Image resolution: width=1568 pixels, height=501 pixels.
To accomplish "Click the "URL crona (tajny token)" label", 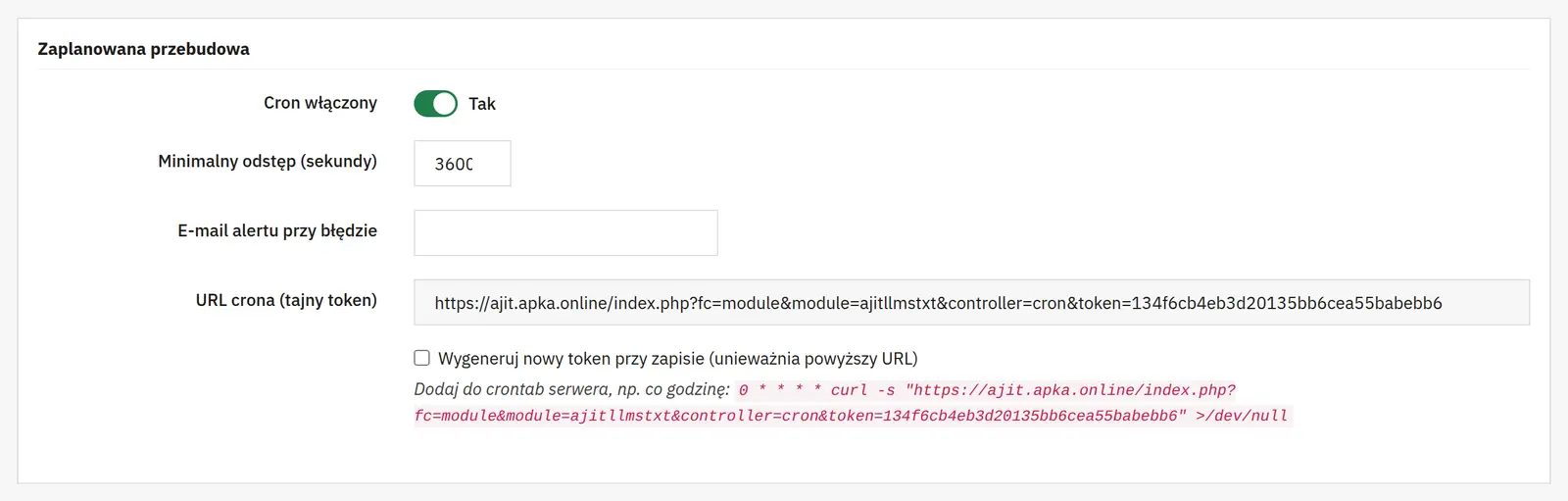I will 286,300.
